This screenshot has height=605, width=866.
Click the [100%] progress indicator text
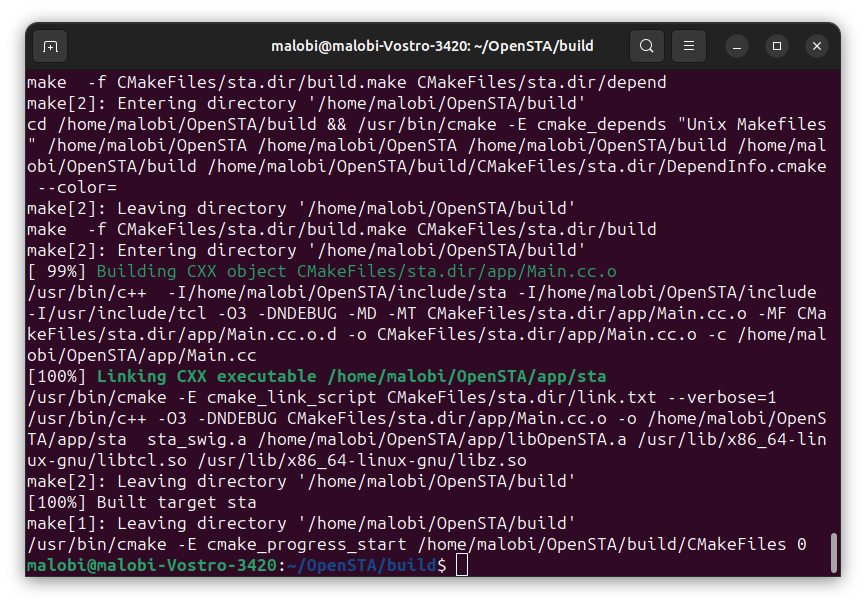coord(56,376)
